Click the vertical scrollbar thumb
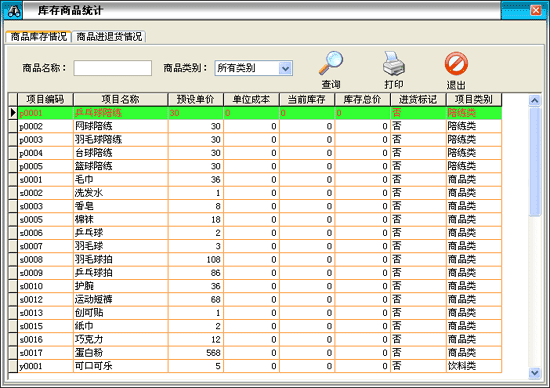This screenshot has width=550, height=388. [535, 162]
